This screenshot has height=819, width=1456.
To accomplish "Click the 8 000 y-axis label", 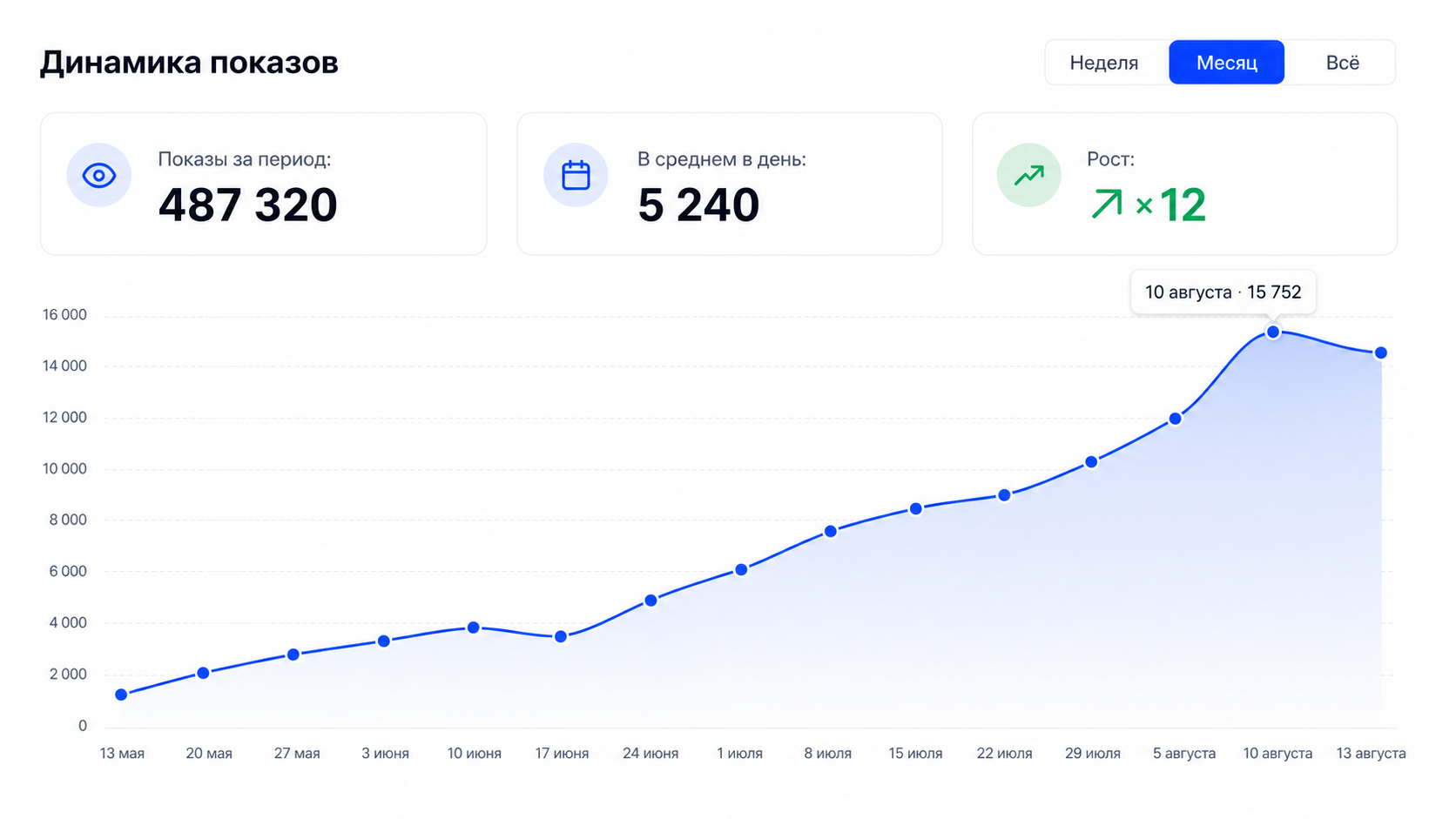I will coord(68,520).
